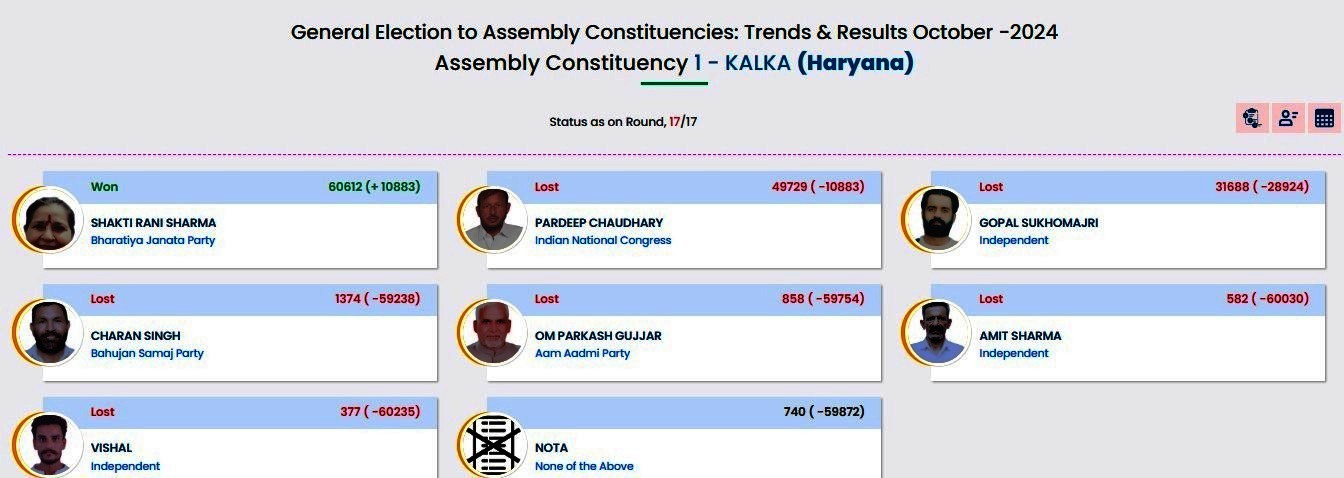
Task: Click the KALKA constituency heading
Action: tap(758, 63)
